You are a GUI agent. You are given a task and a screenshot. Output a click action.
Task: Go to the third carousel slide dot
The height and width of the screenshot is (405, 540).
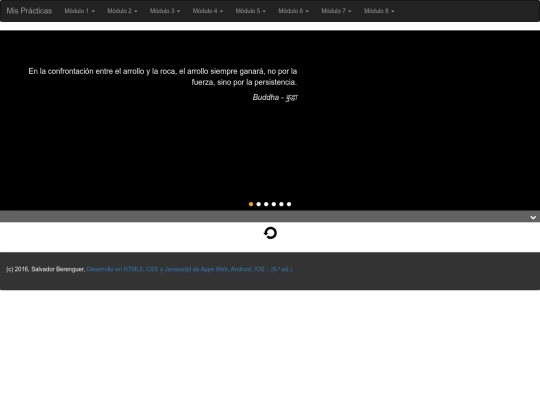[266, 204]
